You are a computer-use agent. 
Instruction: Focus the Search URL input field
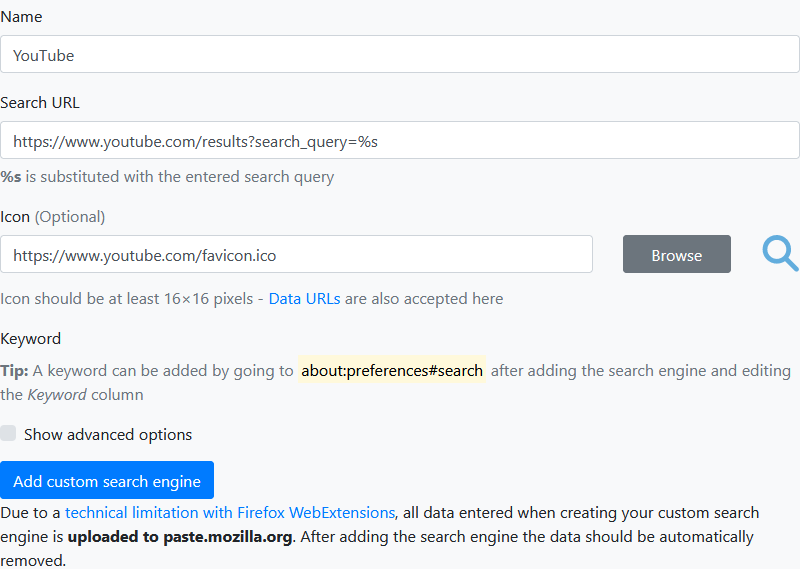[x=399, y=140]
